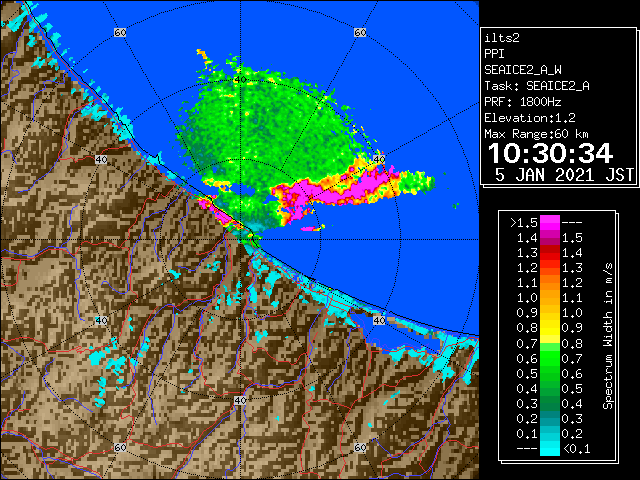Click the red legend swatch between 1.3 and 1.4
The width and height of the screenshot is (640, 480).
[x=549, y=253]
